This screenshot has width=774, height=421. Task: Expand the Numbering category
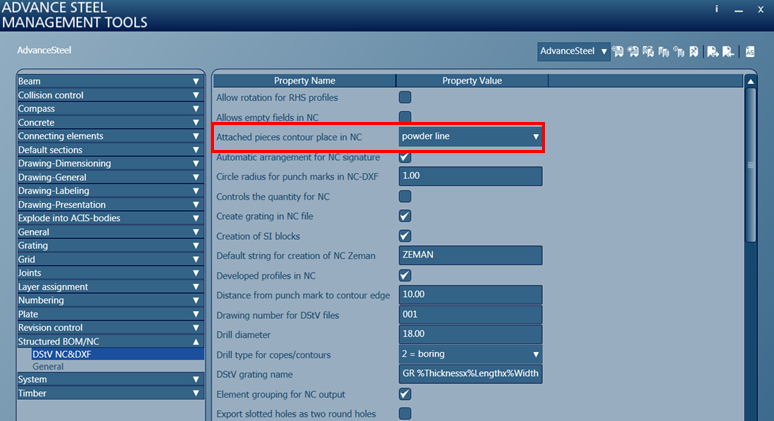[111, 300]
